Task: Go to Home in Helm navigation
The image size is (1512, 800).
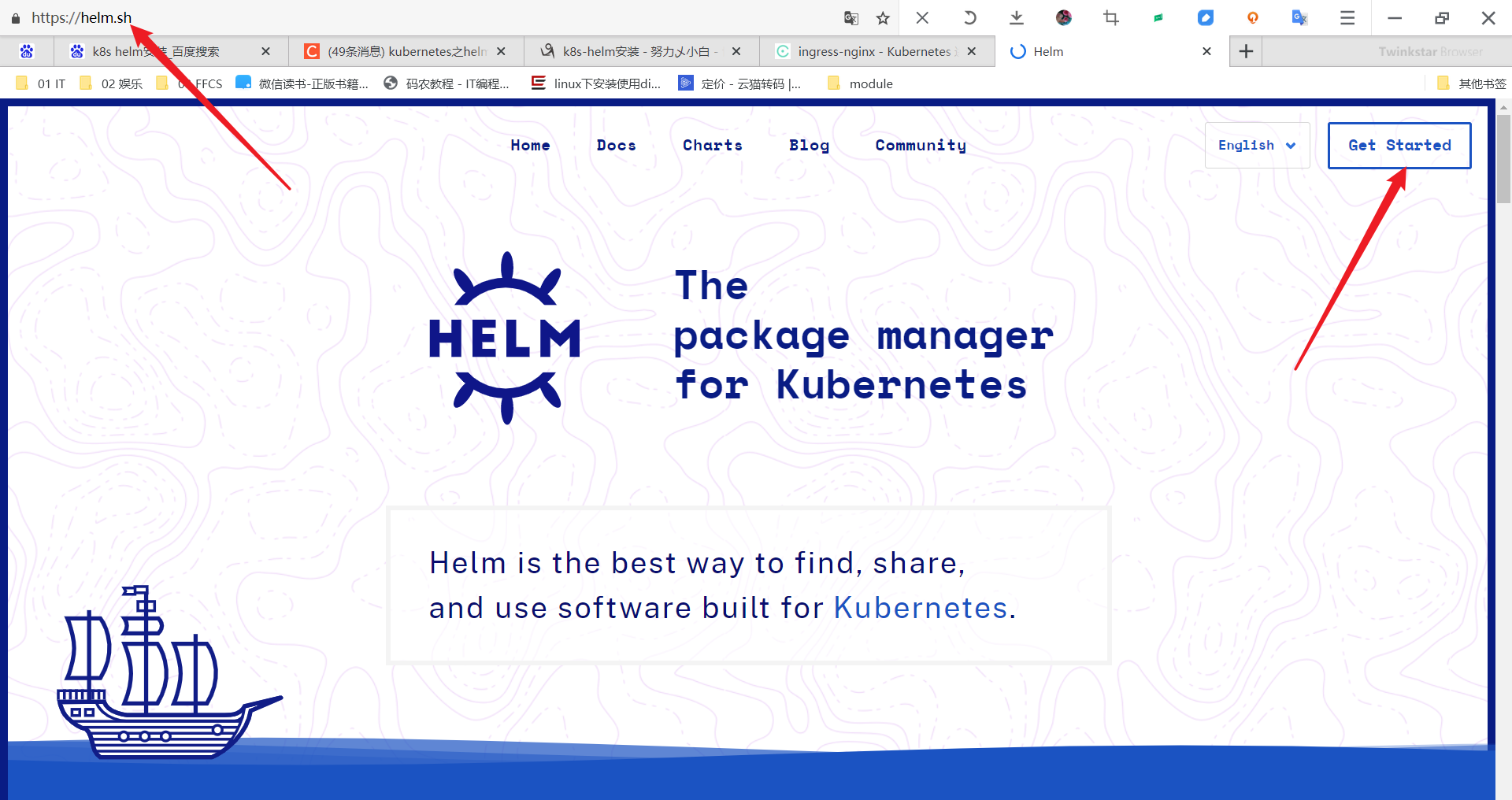Action: [x=530, y=145]
